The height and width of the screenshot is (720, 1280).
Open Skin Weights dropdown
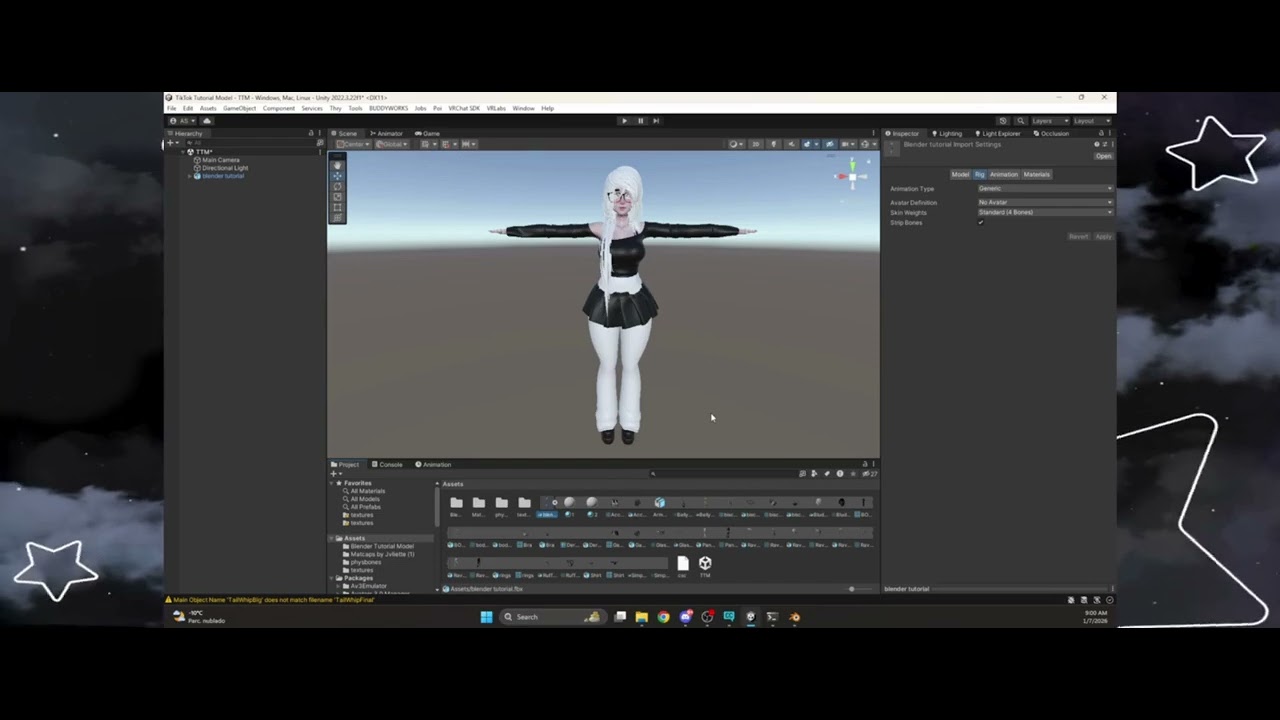point(1045,212)
